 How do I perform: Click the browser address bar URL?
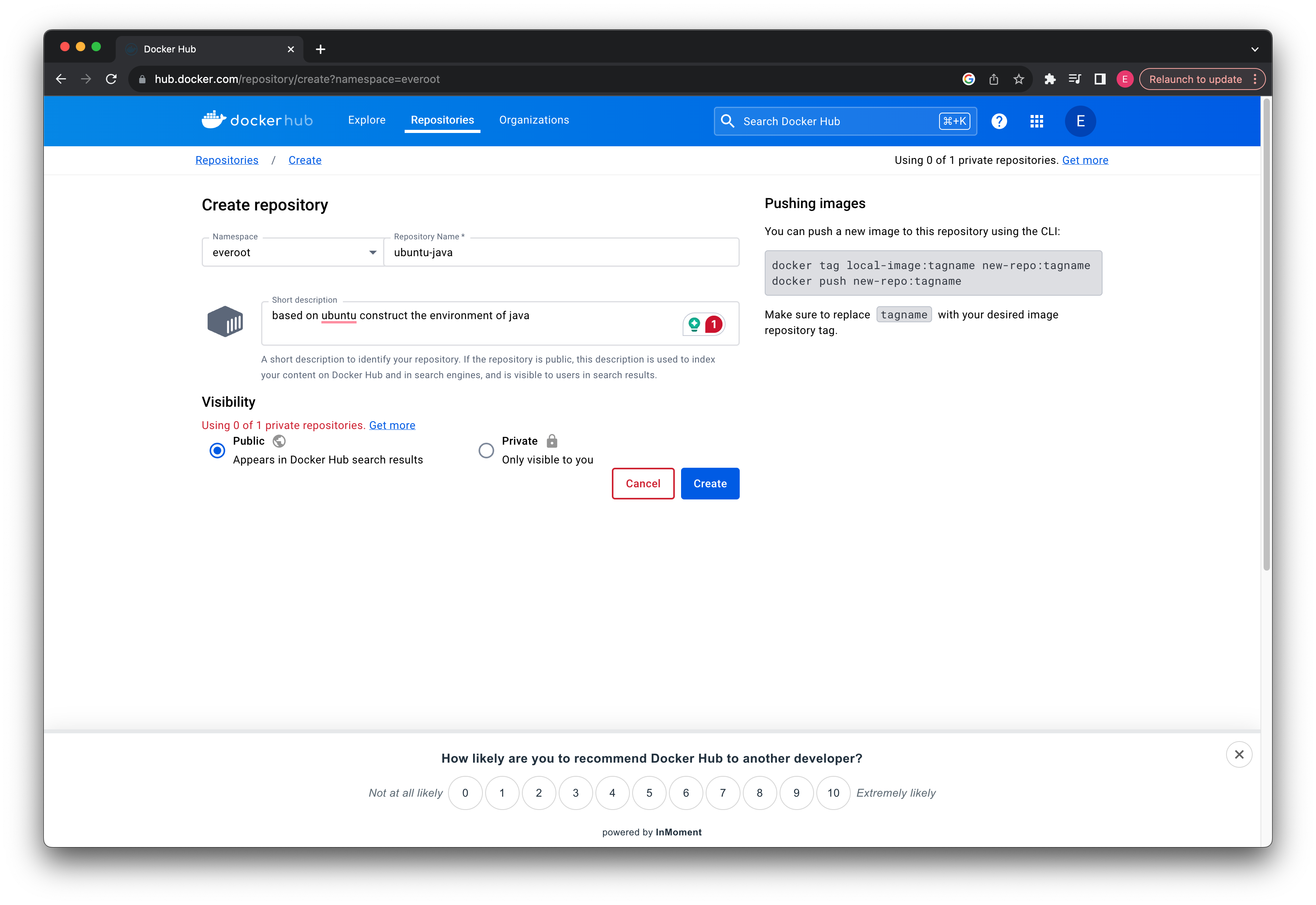pyautogui.click(x=297, y=79)
